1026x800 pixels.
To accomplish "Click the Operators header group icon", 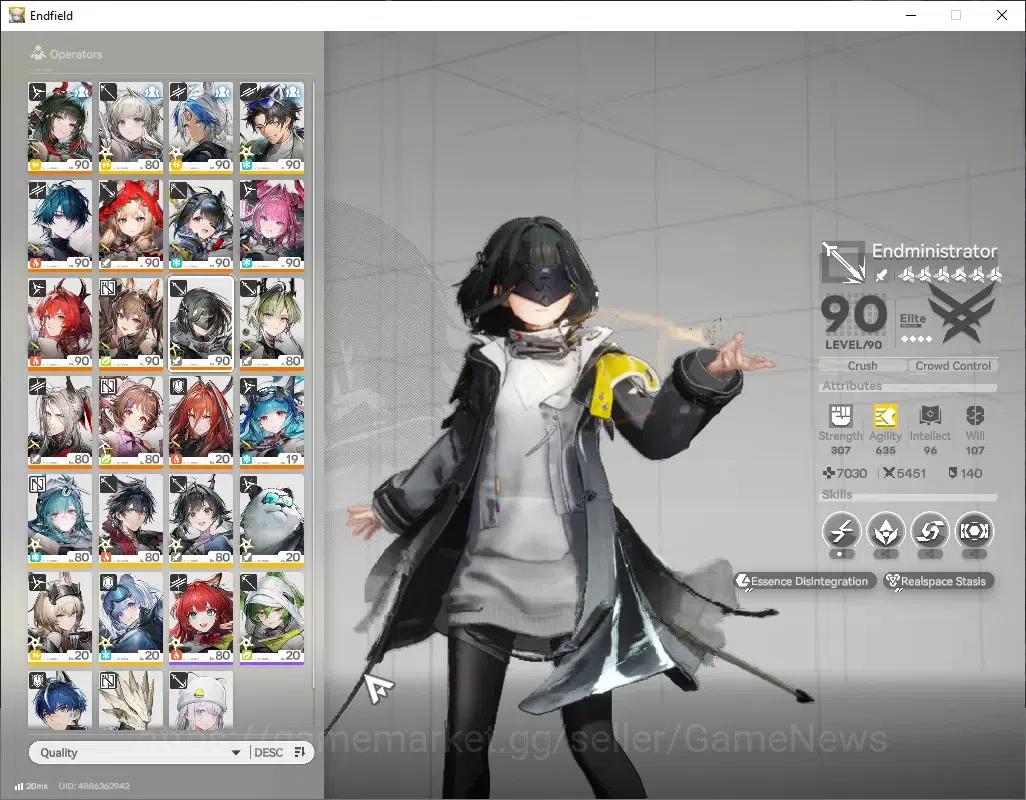I will pos(38,52).
